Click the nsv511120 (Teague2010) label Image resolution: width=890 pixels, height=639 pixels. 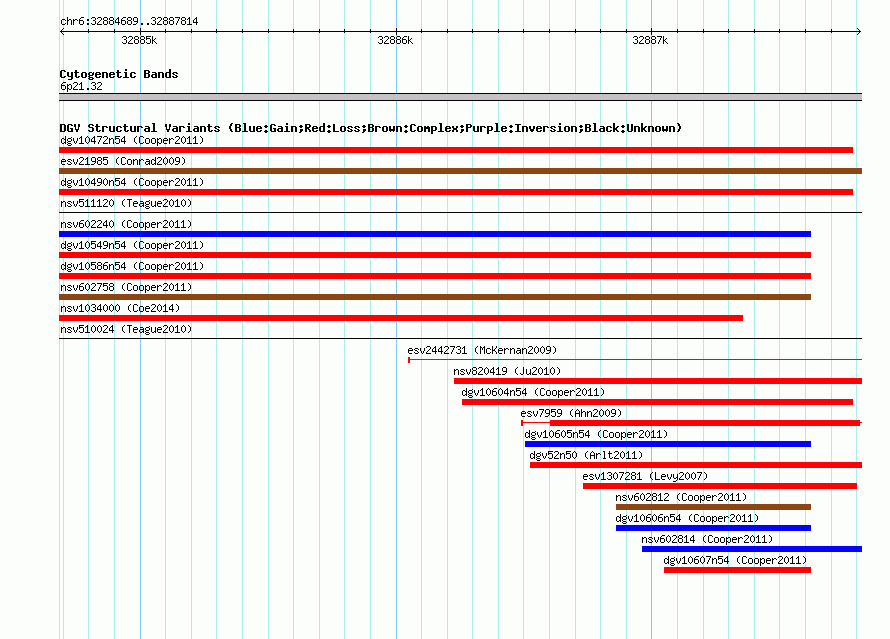click(126, 203)
